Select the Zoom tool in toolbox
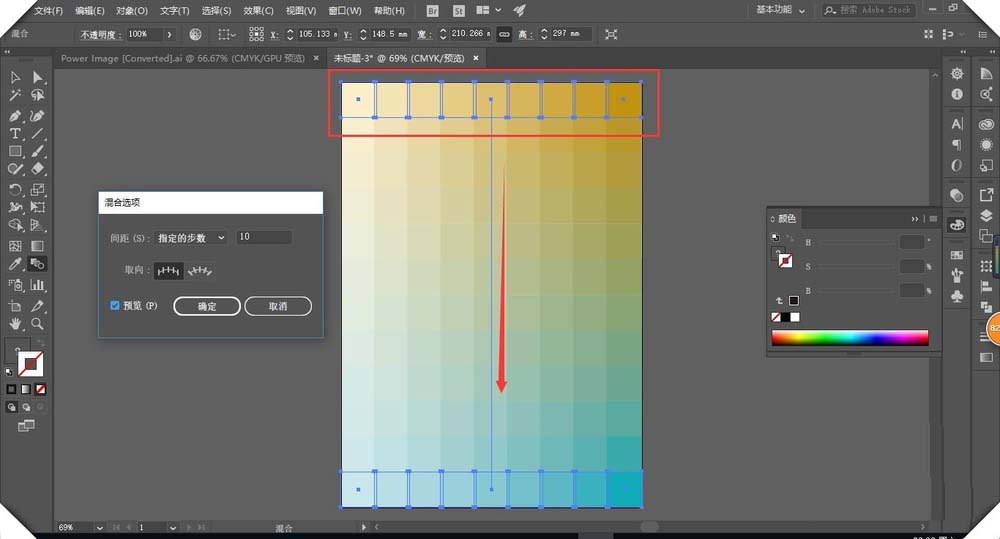This screenshot has height=539, width=1000. coord(38,324)
